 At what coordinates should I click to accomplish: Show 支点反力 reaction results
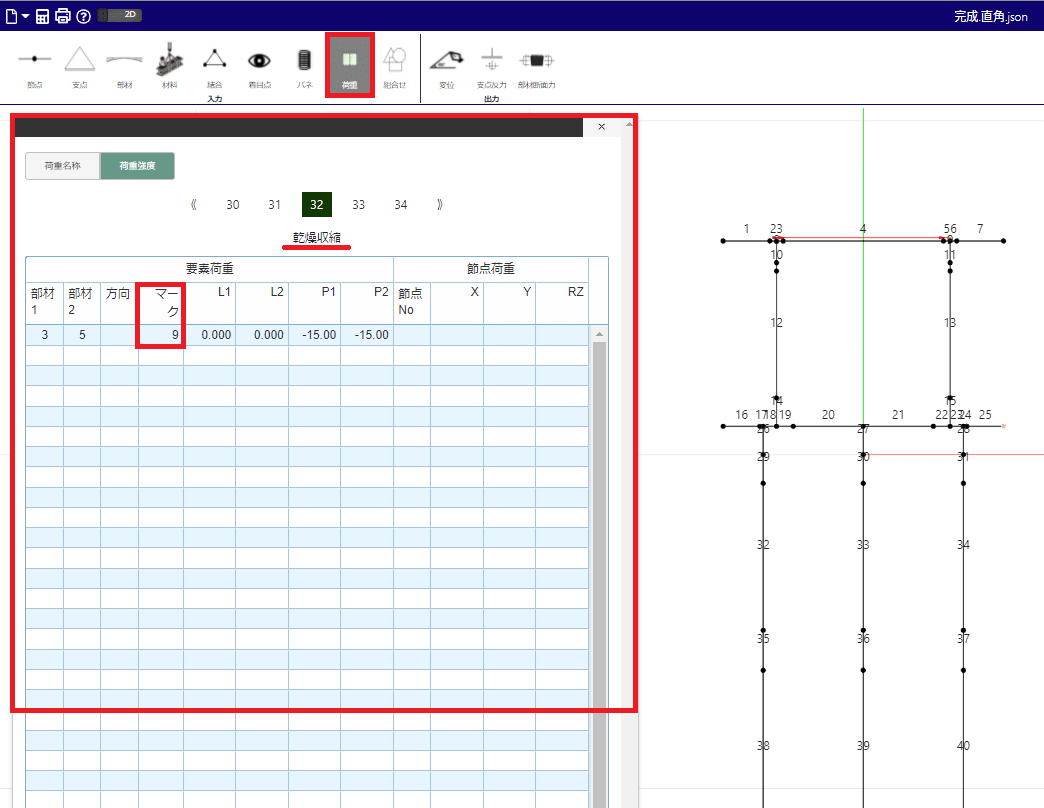pyautogui.click(x=491, y=67)
